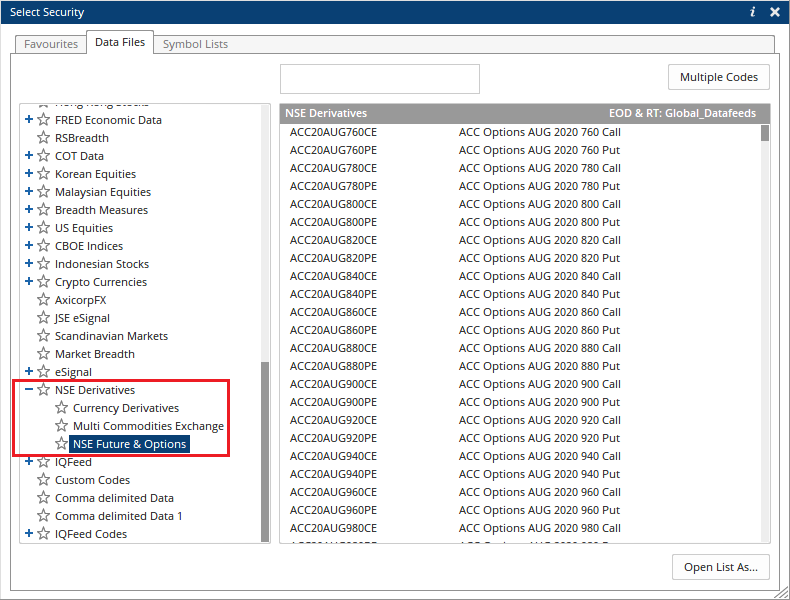
Task: Expand COT Data tree node
Action: click(x=29, y=155)
